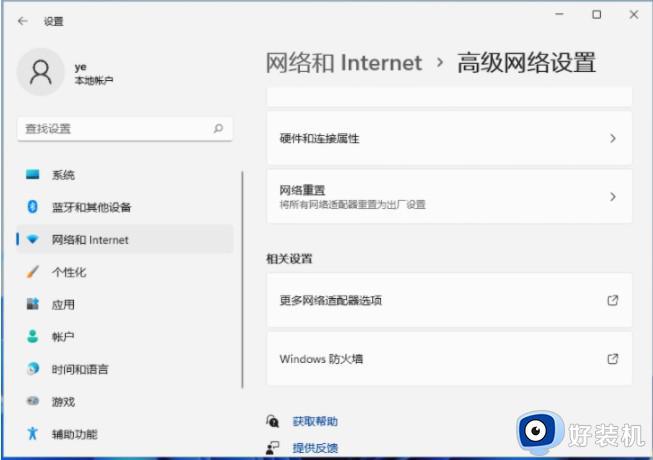Open 更多网络适配器选项

(449, 300)
